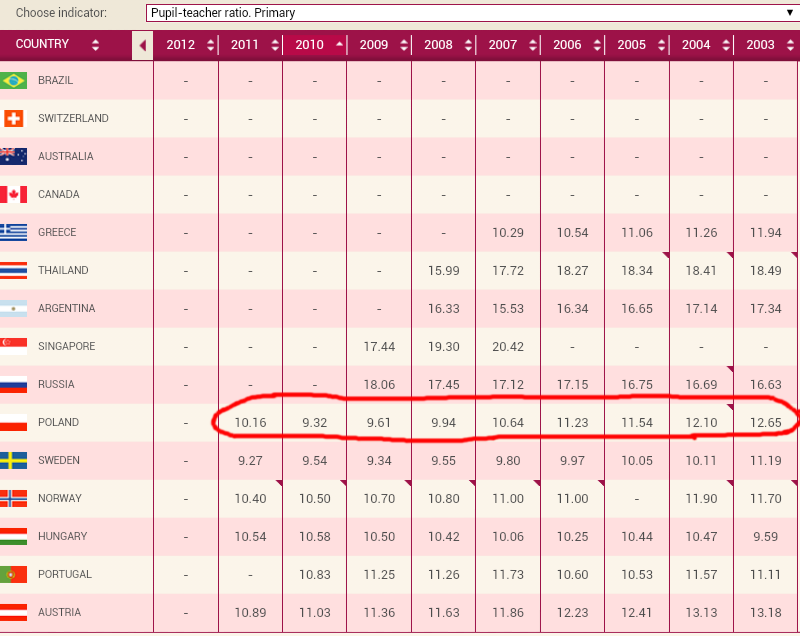Image resolution: width=800 pixels, height=636 pixels.
Task: Open the SINGAPORE country row label
Action: coord(66,347)
